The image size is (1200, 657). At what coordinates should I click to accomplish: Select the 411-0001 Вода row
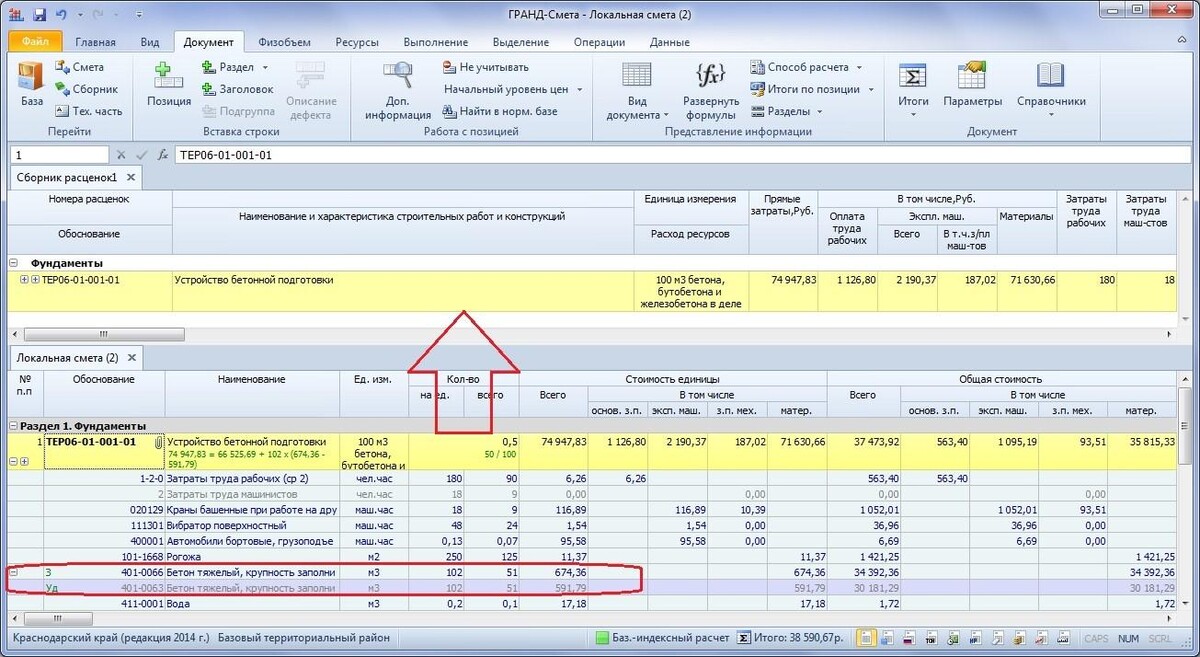tap(592, 604)
